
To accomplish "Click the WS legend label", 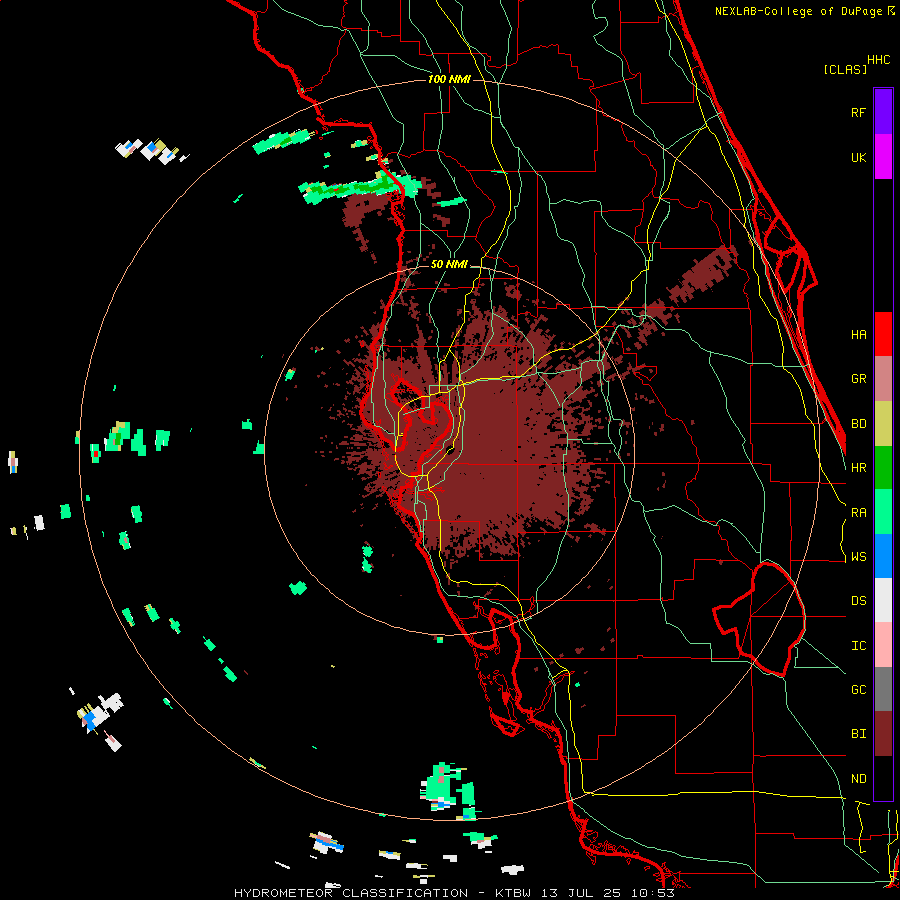I will coord(858,557).
